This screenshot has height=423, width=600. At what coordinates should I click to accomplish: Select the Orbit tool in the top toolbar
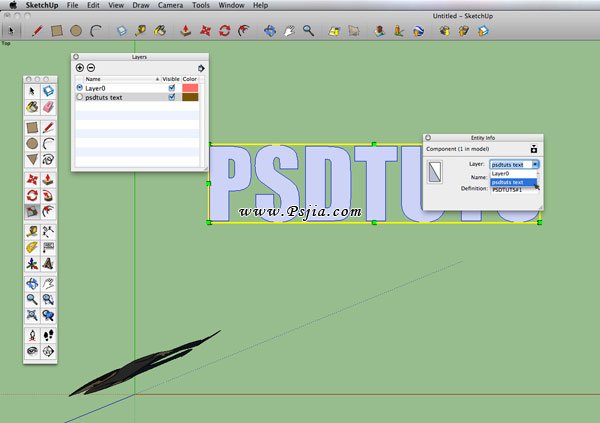tap(269, 31)
